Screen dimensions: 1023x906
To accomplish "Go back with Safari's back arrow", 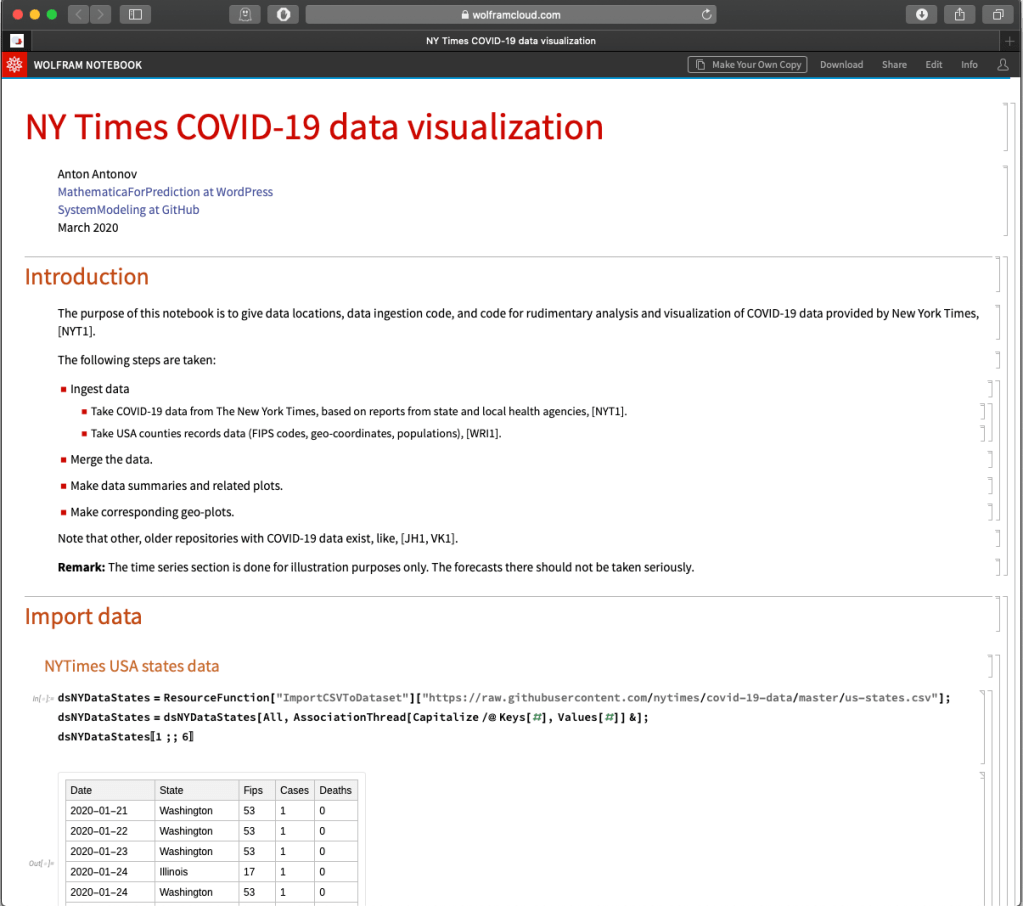I will coord(78,14).
